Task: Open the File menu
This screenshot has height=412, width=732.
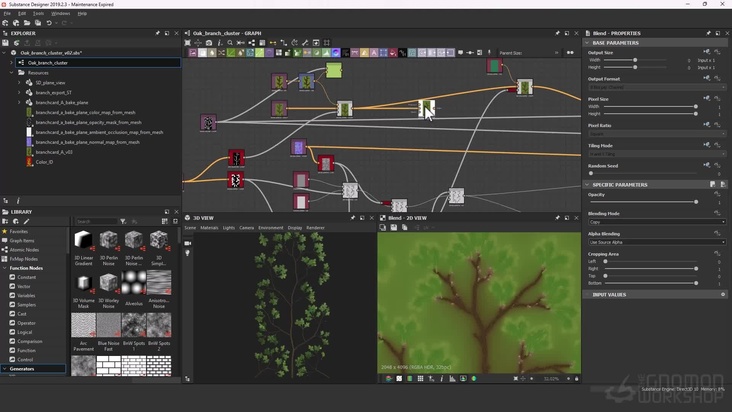Action: (x=7, y=14)
